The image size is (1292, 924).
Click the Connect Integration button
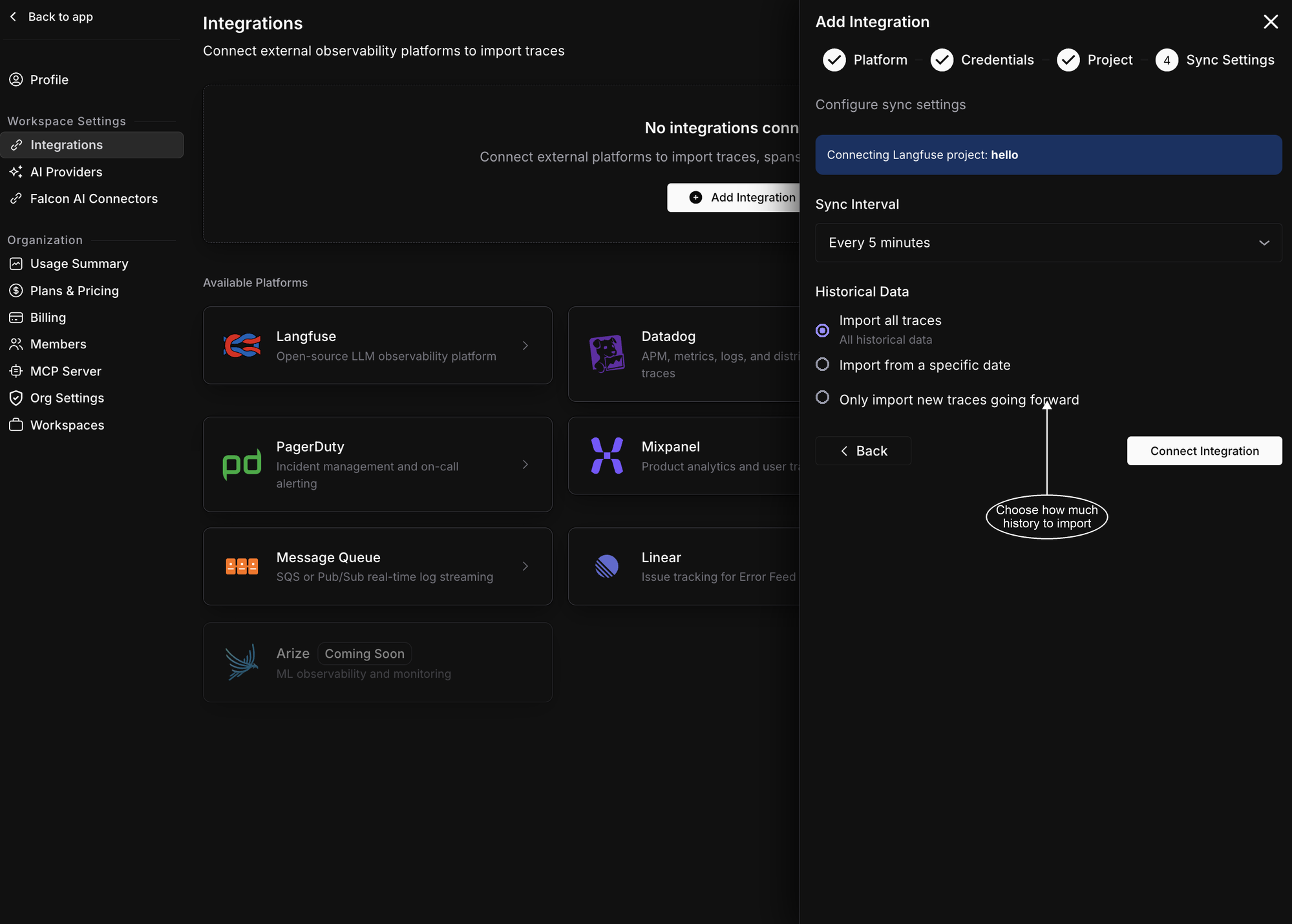(x=1204, y=451)
